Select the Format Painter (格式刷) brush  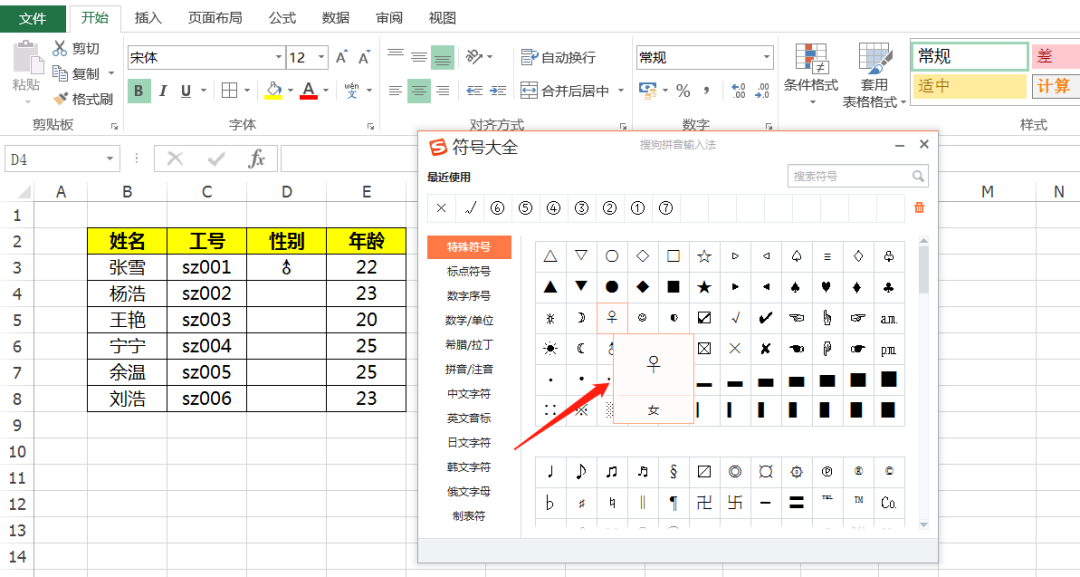click(61, 98)
